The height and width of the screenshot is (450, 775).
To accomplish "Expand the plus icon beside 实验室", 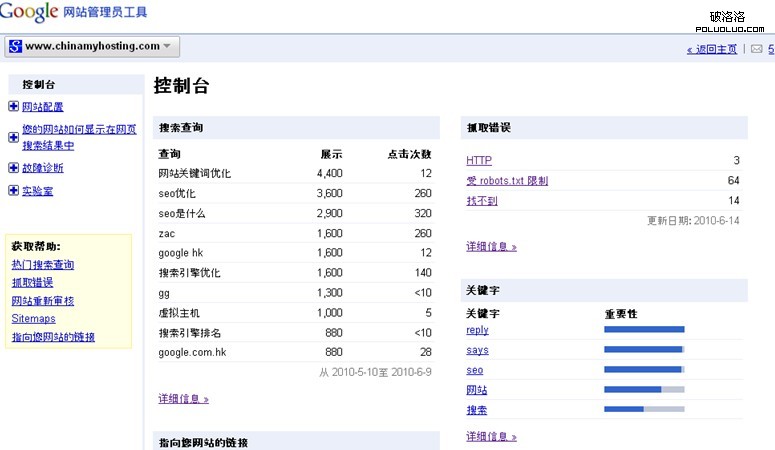I will point(13,191).
